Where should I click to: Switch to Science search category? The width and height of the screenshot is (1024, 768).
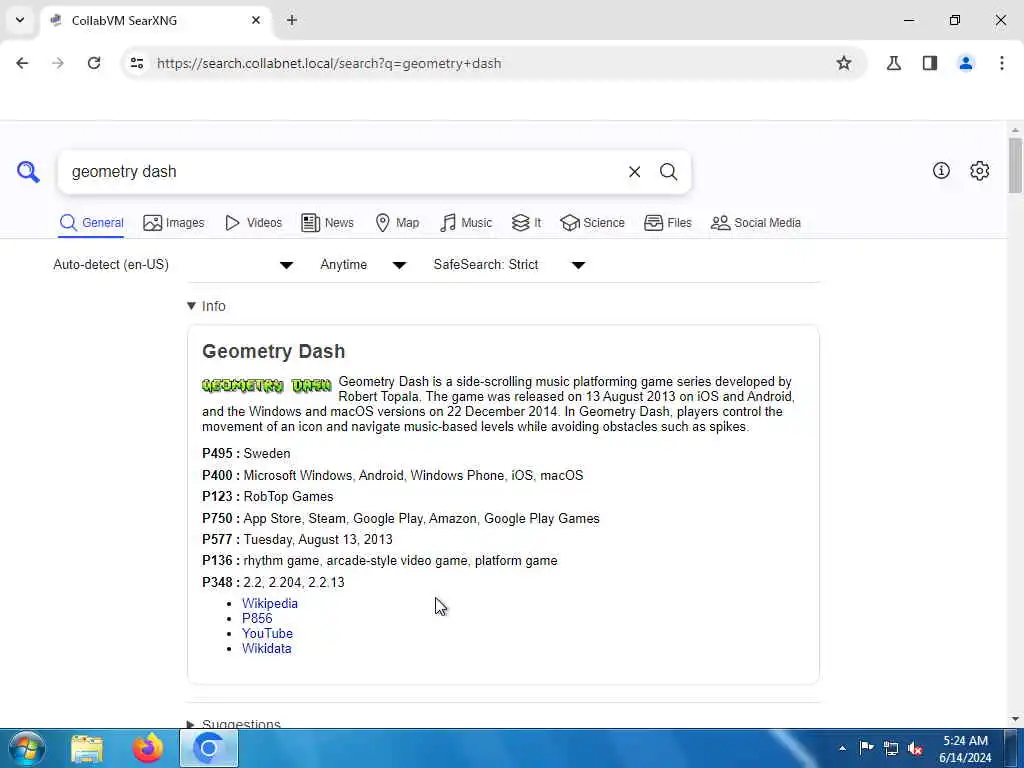pyautogui.click(x=592, y=223)
